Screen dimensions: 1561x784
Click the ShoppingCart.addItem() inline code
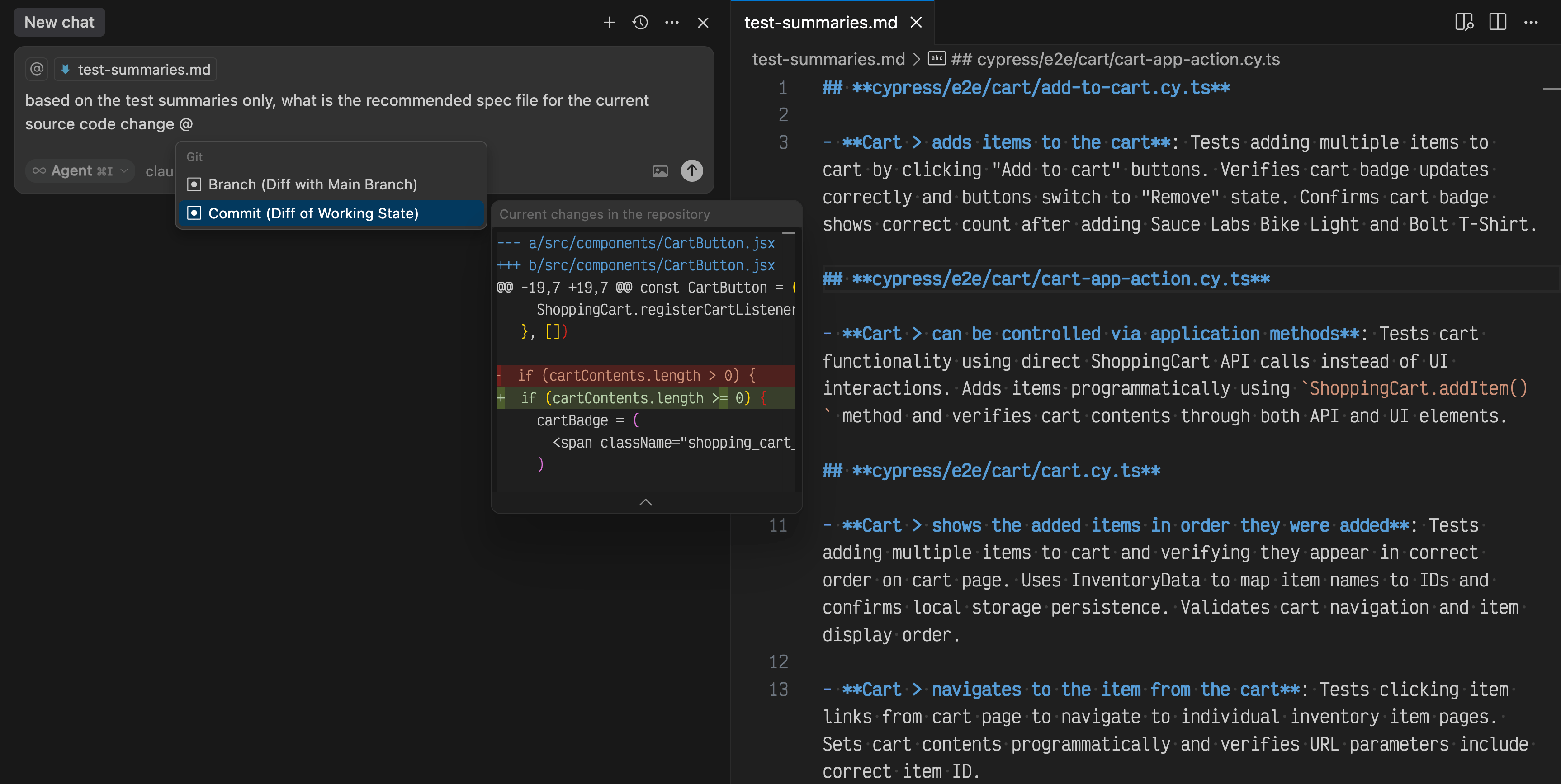tap(1419, 388)
